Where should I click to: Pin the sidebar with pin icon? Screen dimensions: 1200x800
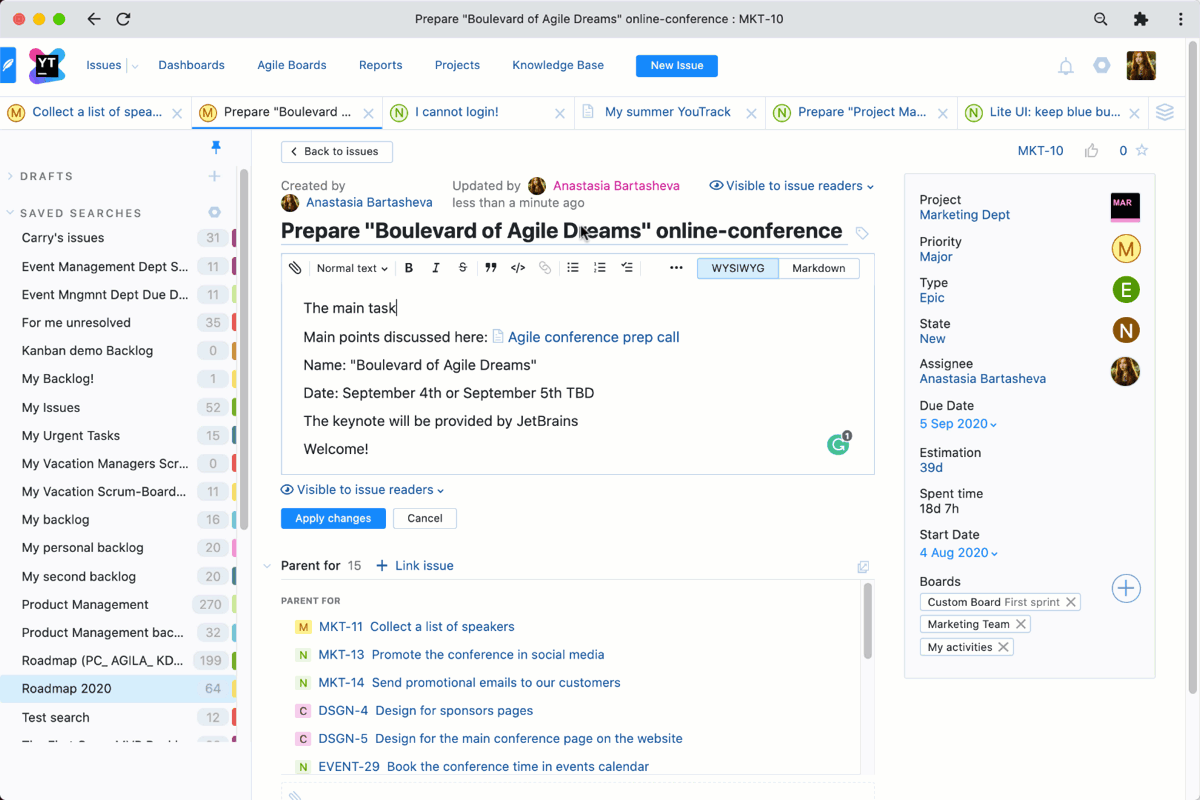tap(215, 148)
